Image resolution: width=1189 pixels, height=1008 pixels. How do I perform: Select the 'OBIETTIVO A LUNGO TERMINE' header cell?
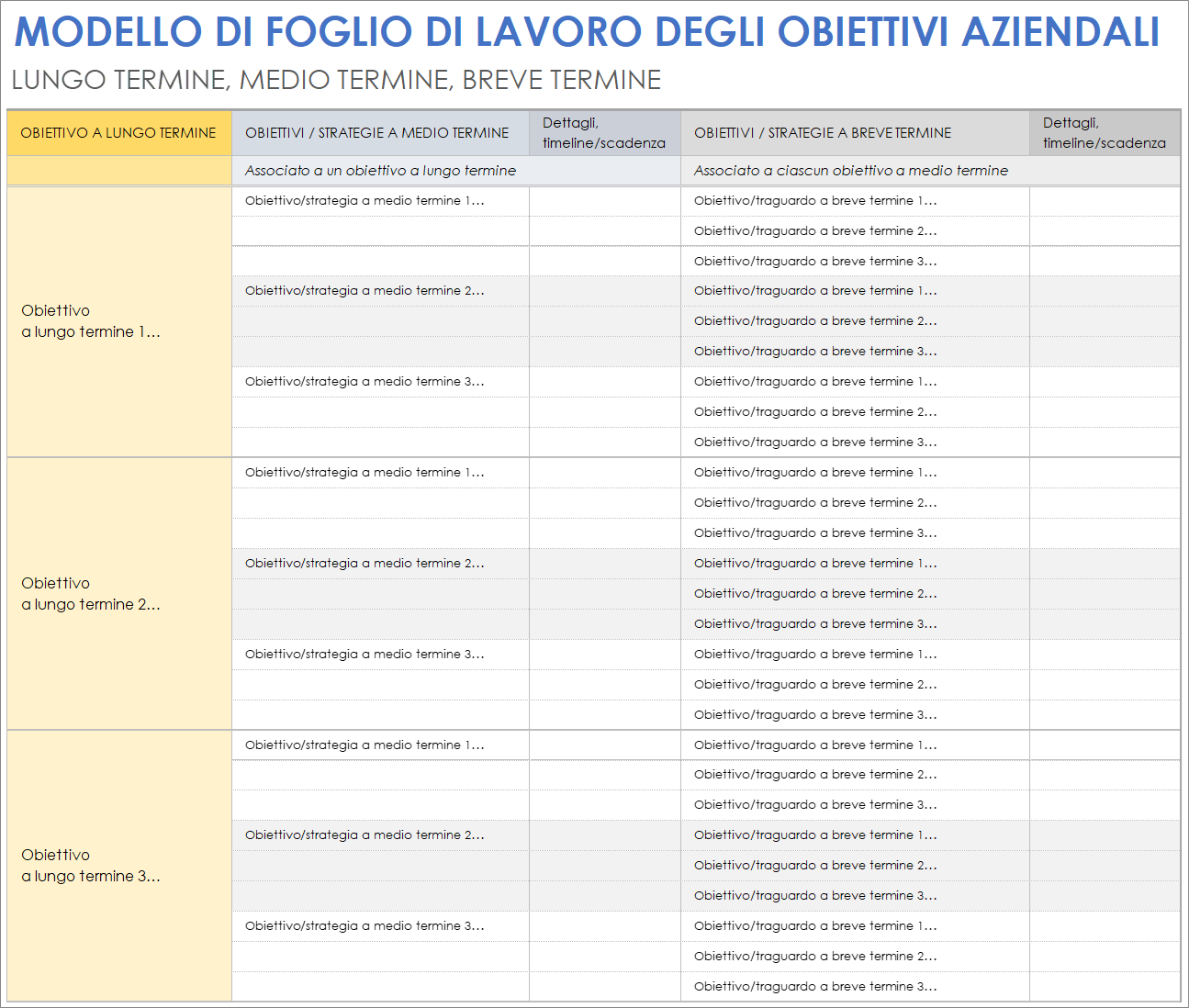coord(118,133)
